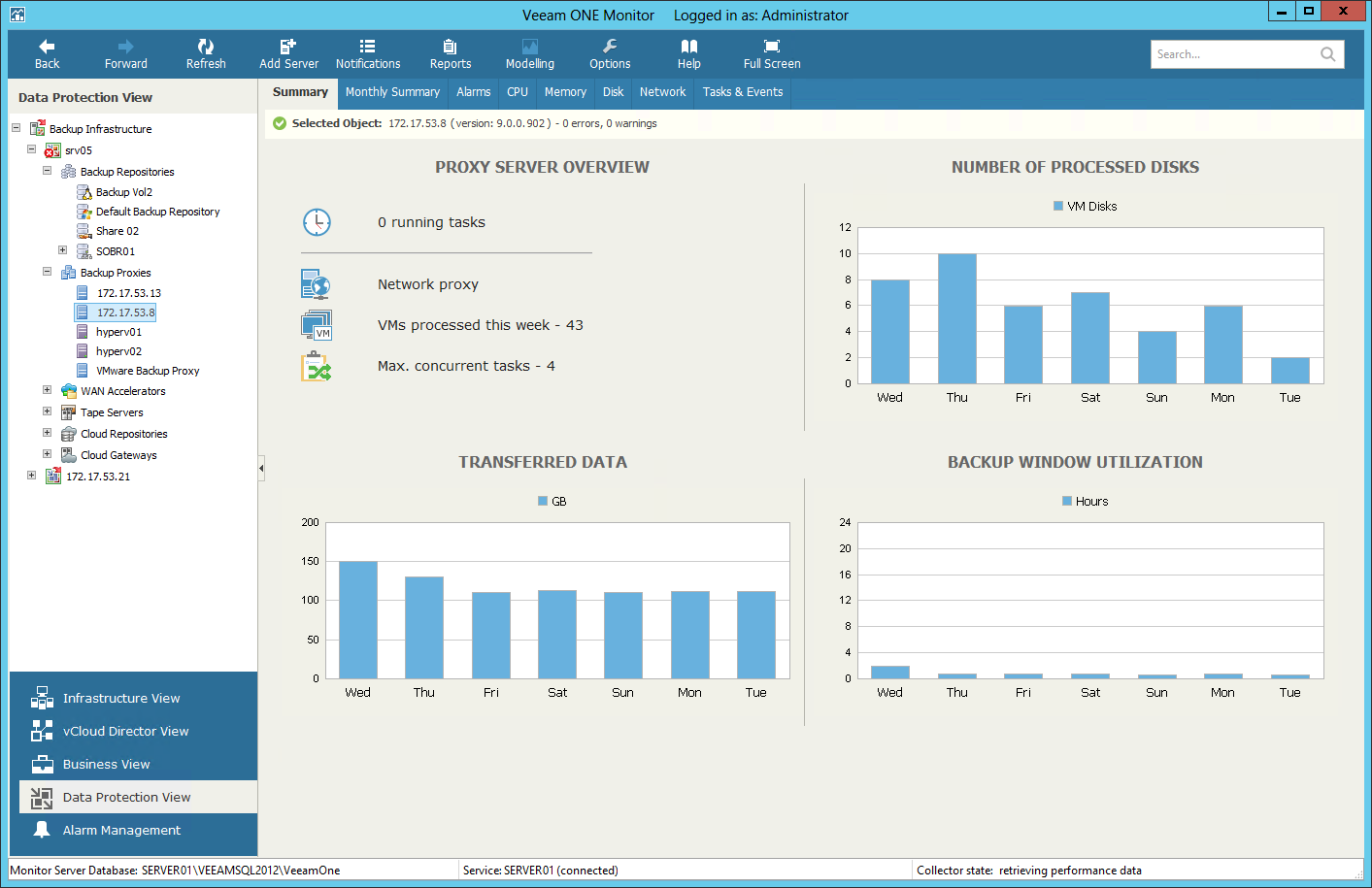Click the SOBR01 repository icon
The image size is (1372, 888).
coord(84,251)
